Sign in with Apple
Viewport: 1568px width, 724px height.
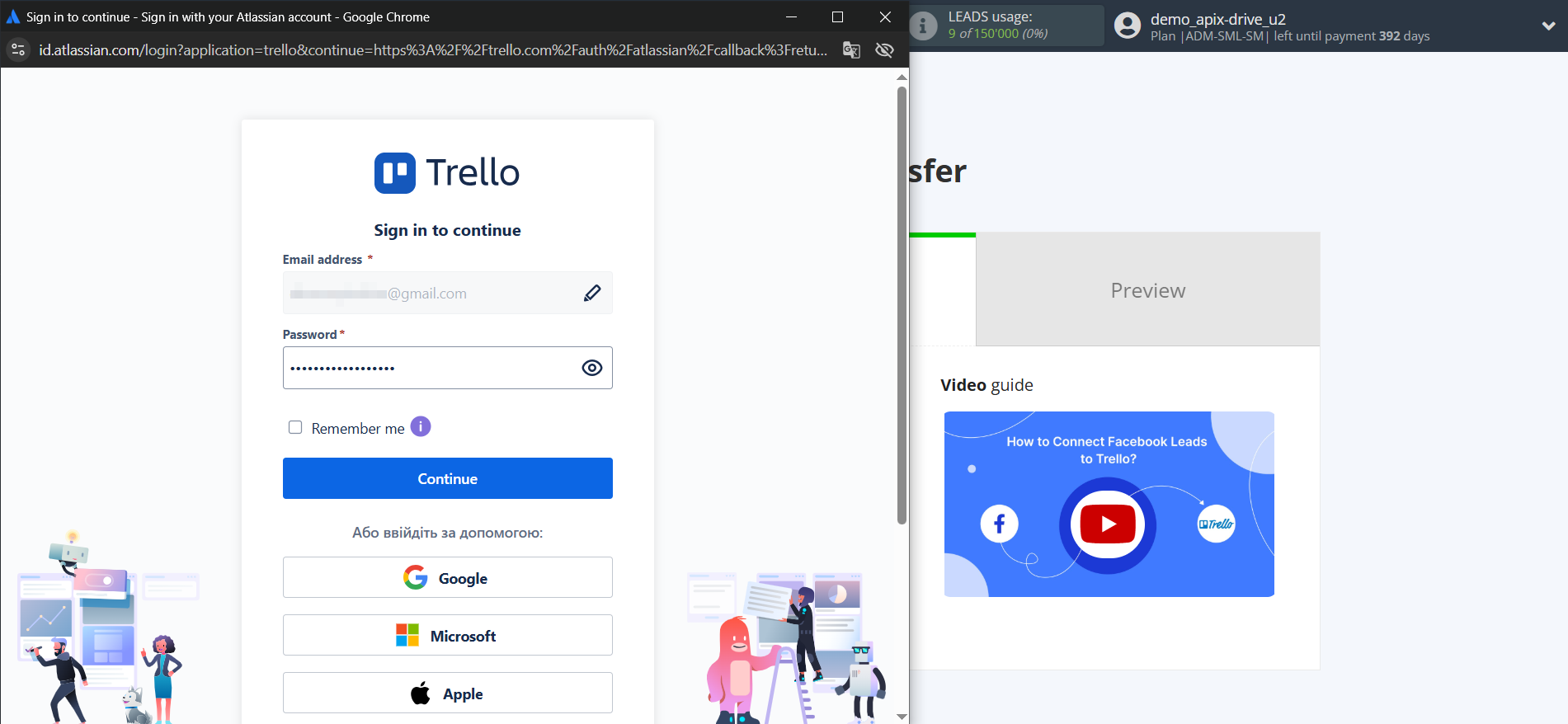[x=447, y=693]
